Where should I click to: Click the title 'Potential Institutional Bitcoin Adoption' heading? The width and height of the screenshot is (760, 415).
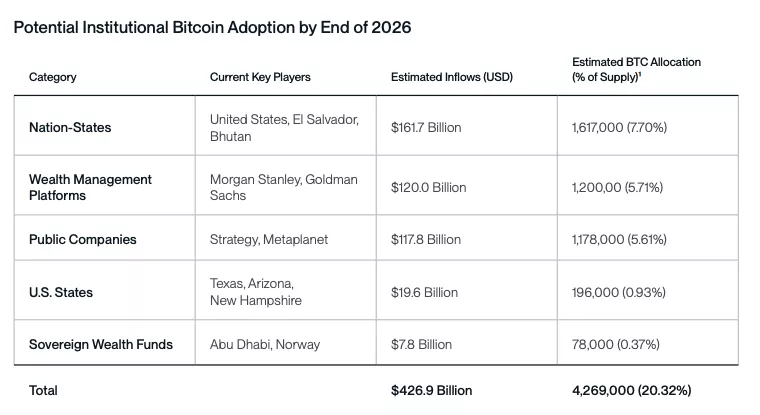[x=212, y=27]
